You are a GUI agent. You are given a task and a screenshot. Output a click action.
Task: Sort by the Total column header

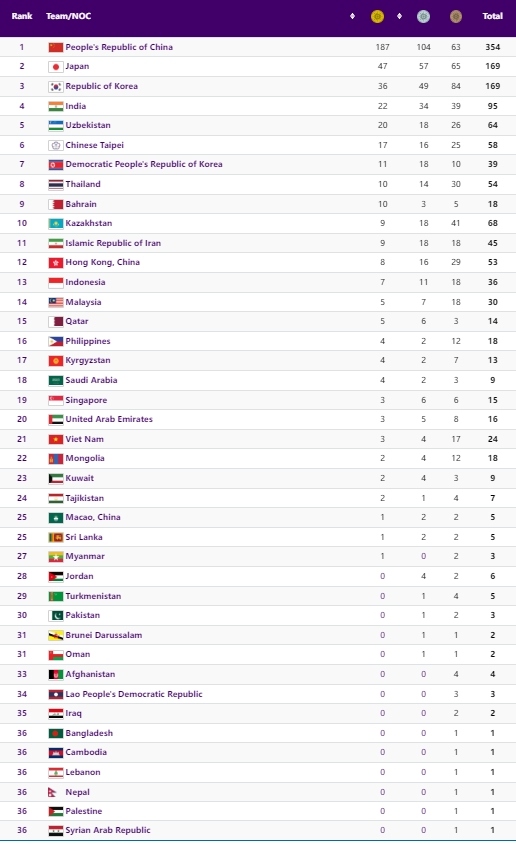tap(492, 16)
